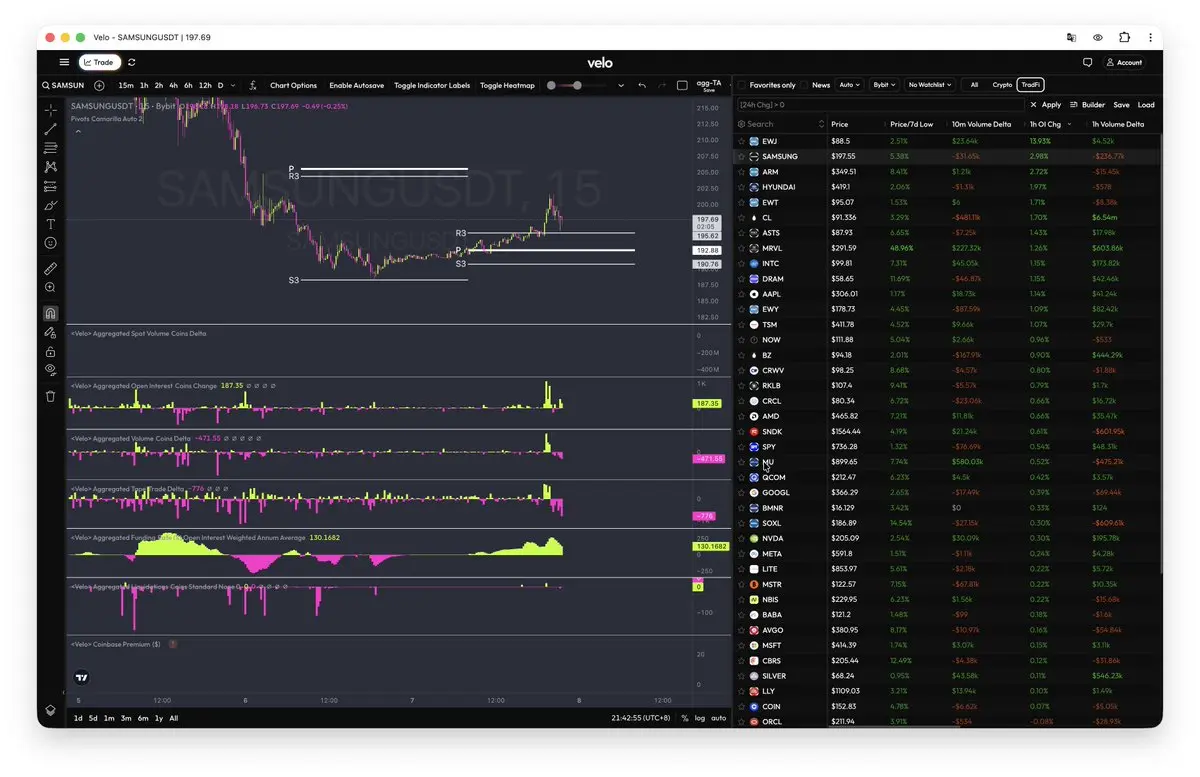Screen dimensions: 1200x777
Task: Select the TradFi market tab
Action: (x=1031, y=85)
